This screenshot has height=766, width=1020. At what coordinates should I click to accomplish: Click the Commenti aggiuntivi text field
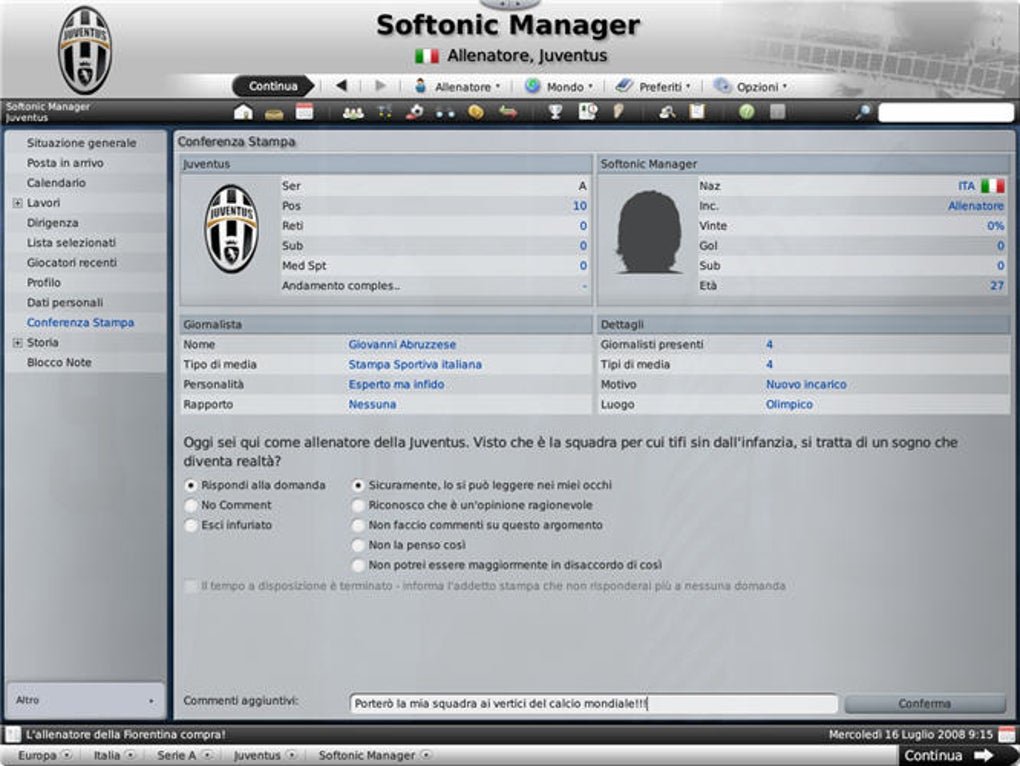593,704
